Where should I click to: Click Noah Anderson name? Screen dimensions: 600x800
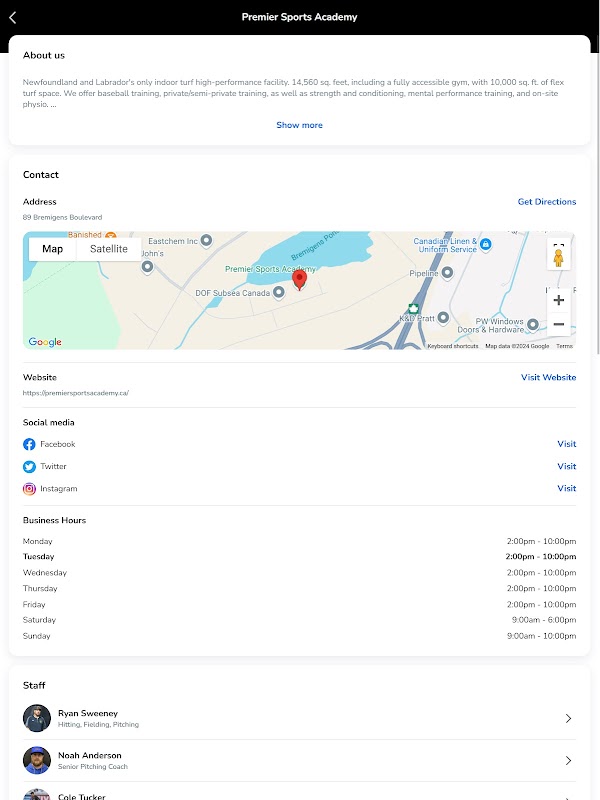coord(90,755)
